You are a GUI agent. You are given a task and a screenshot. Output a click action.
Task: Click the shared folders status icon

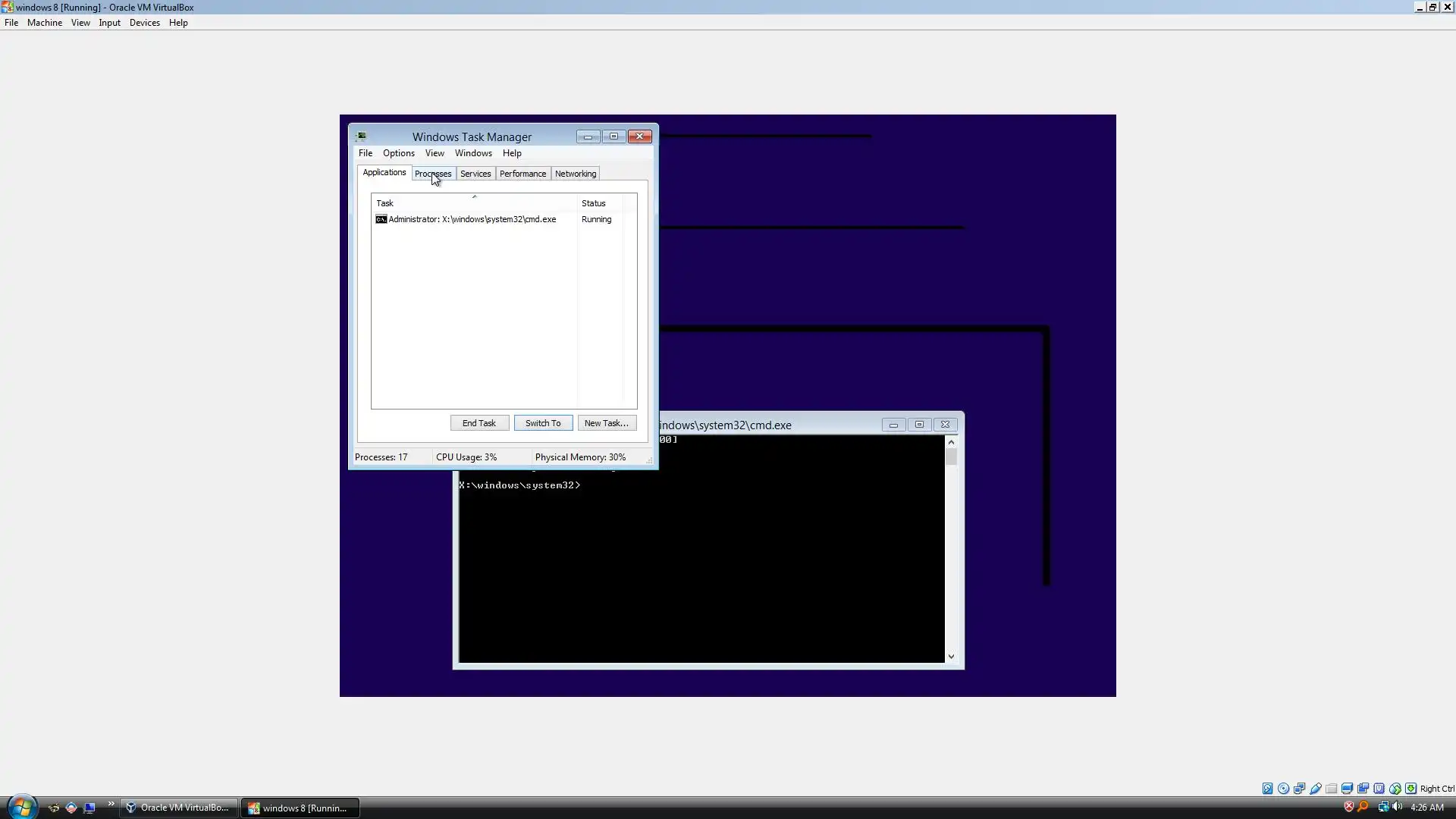[x=1331, y=789]
